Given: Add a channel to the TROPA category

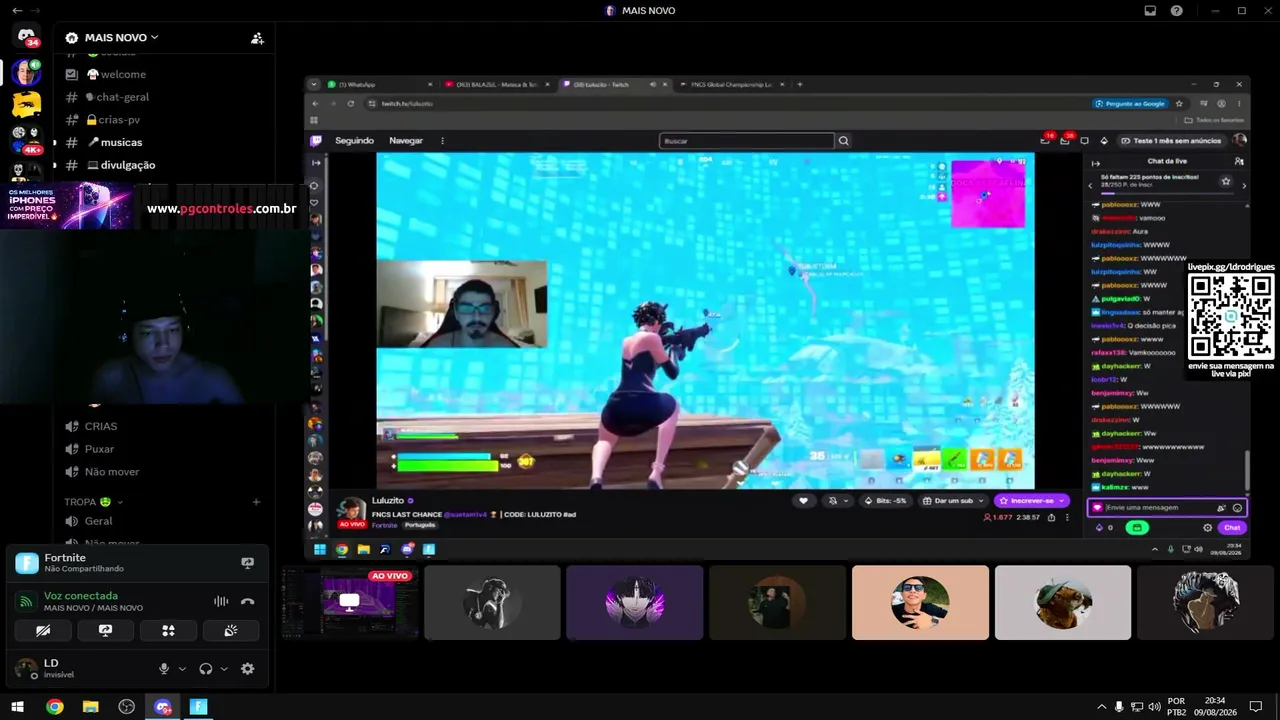Looking at the screenshot, I should (x=256, y=502).
